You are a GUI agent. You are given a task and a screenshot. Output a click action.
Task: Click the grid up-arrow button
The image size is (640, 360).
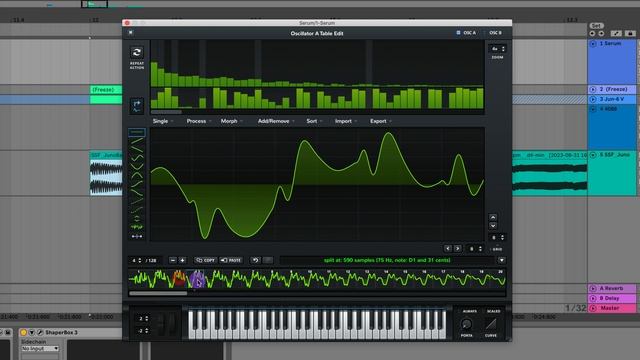[x=493, y=217]
